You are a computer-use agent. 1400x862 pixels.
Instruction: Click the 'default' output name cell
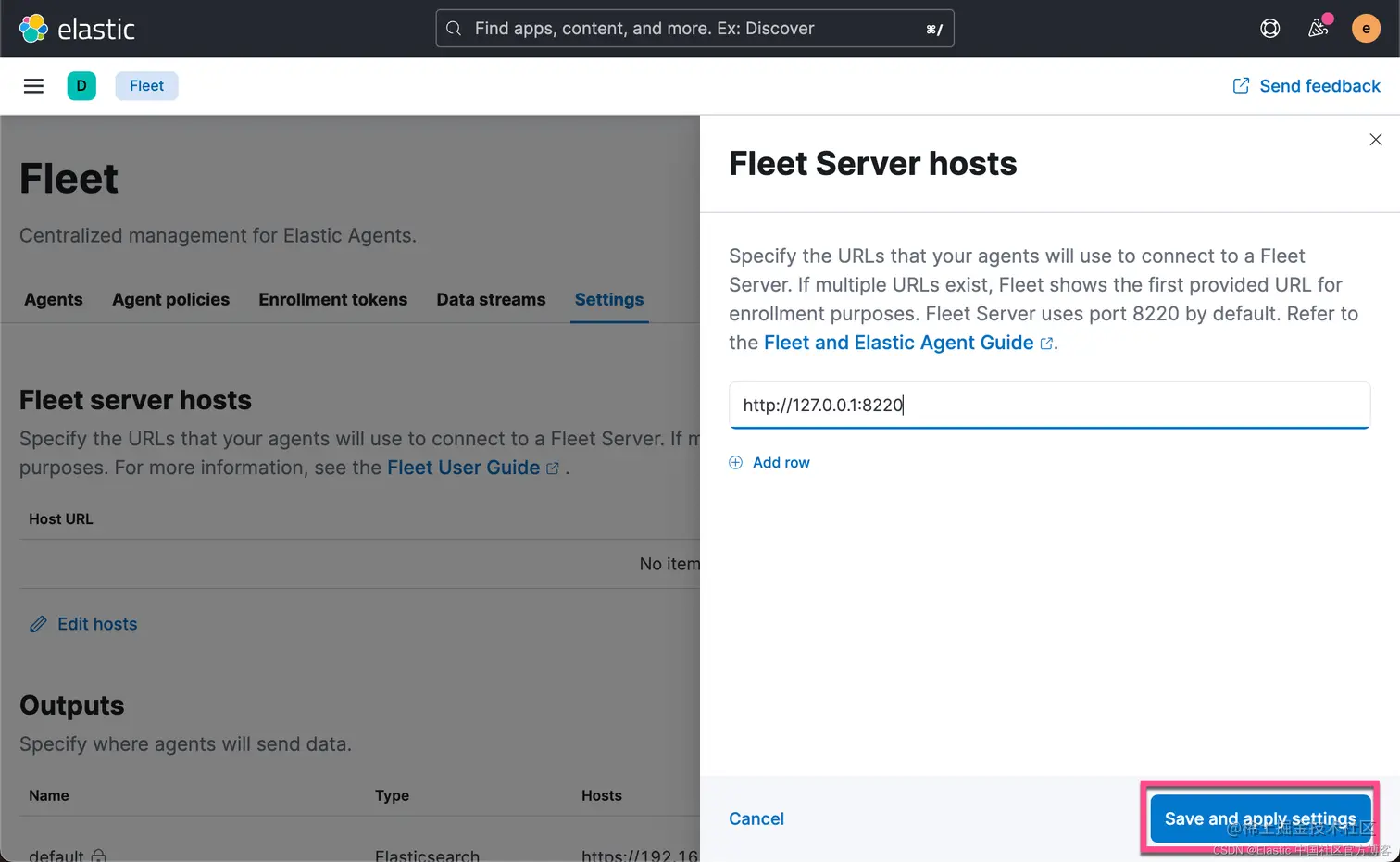tap(56, 855)
